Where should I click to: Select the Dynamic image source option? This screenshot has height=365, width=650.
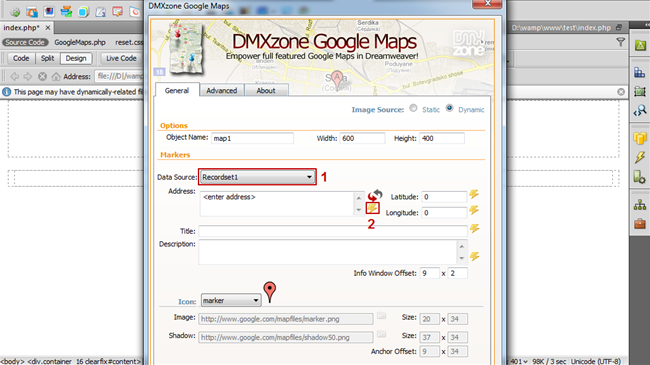(449, 108)
